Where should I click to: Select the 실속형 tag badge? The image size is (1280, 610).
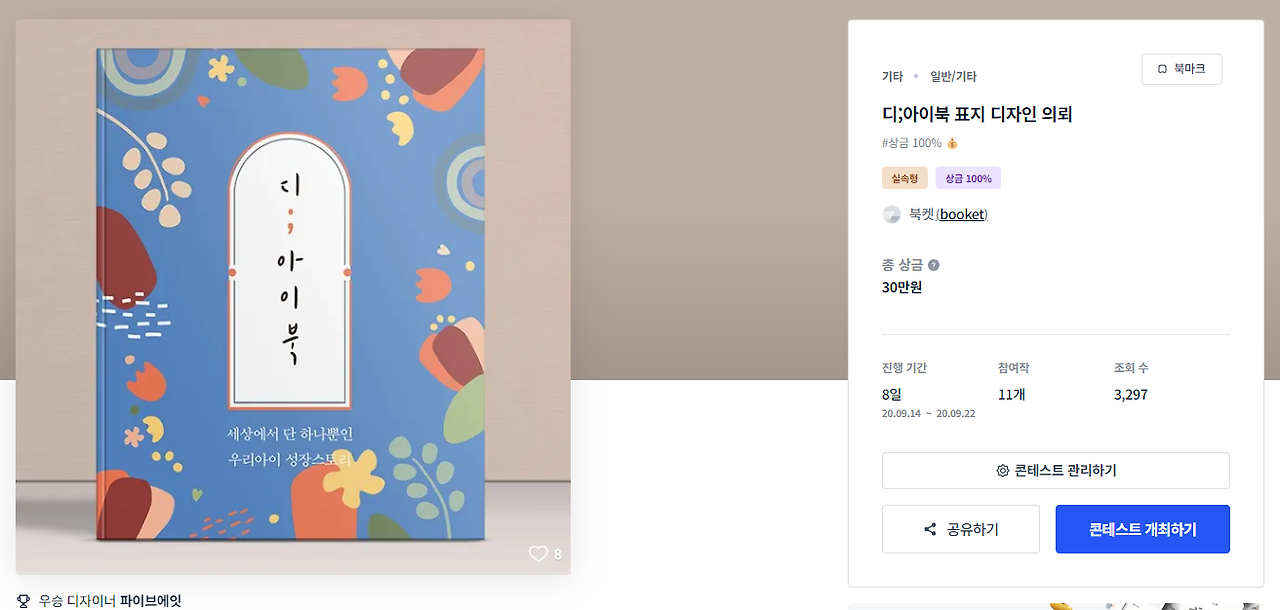904,178
